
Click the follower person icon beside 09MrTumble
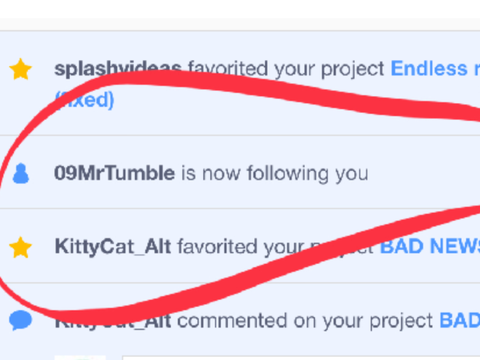pos(21,173)
